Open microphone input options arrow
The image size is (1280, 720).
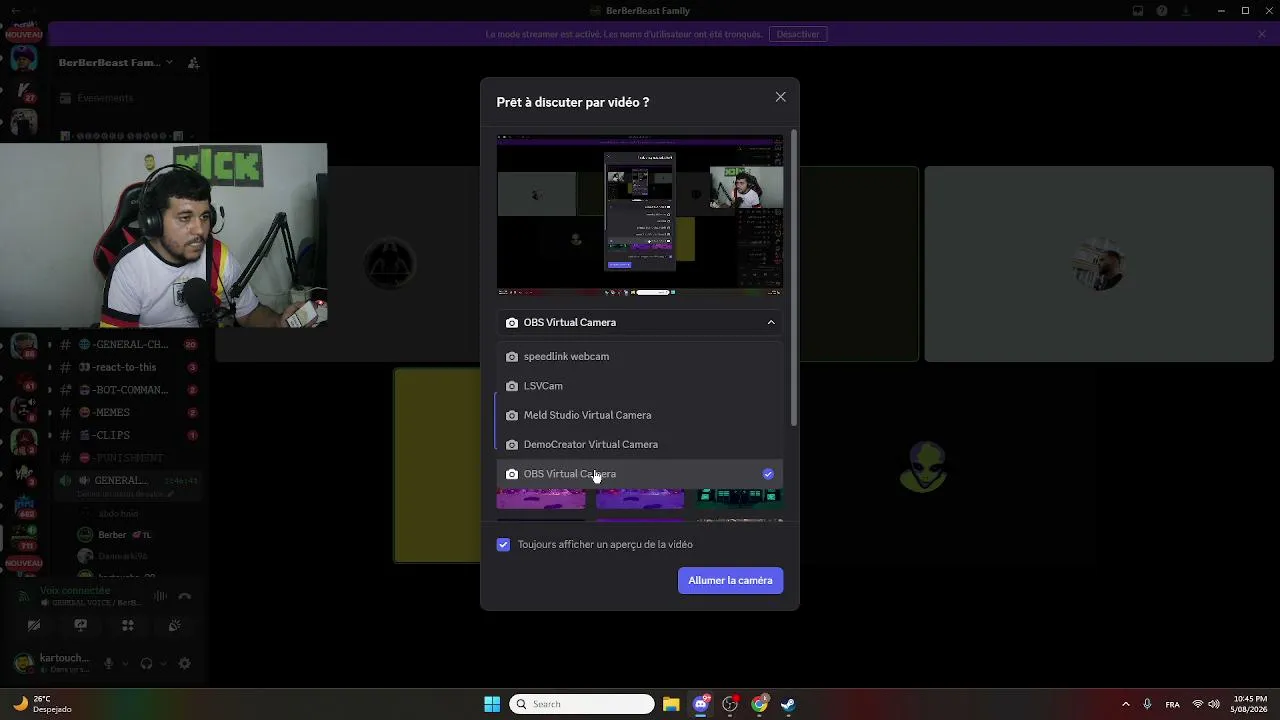pos(126,664)
